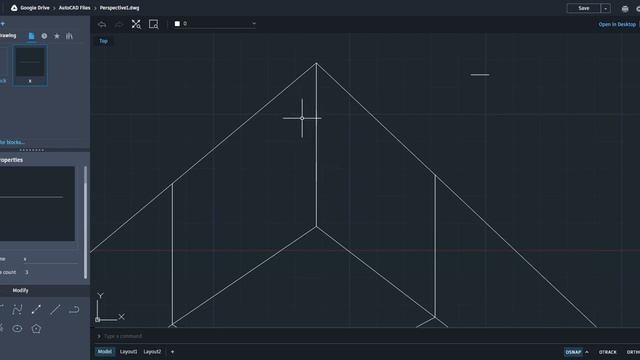Screen dimensions: 640x360
Task: Select the construction line tool icon
Action: point(55,310)
